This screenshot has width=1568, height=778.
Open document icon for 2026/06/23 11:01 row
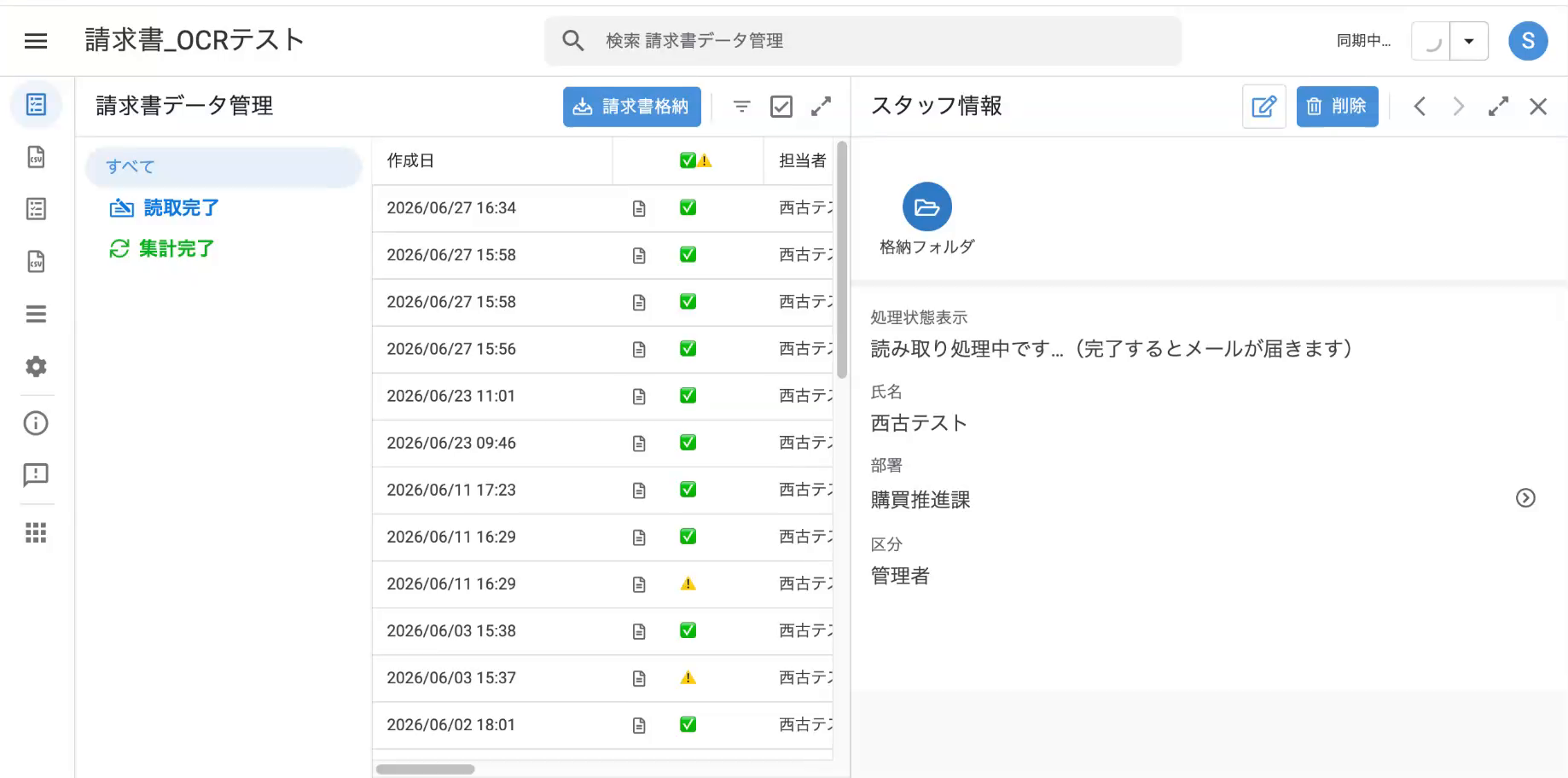[x=639, y=396]
